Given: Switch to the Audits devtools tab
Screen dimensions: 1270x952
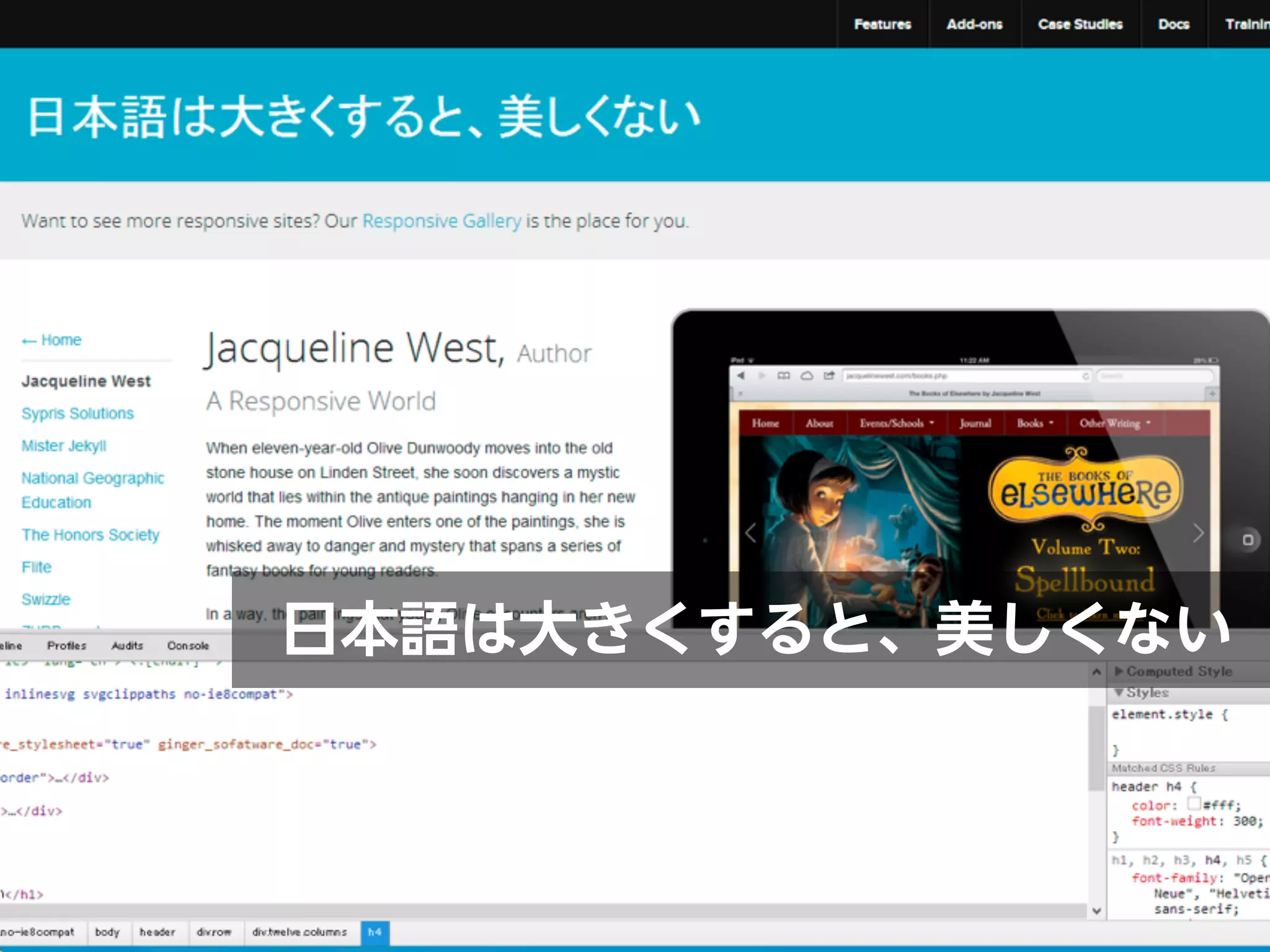Looking at the screenshot, I should (x=127, y=645).
